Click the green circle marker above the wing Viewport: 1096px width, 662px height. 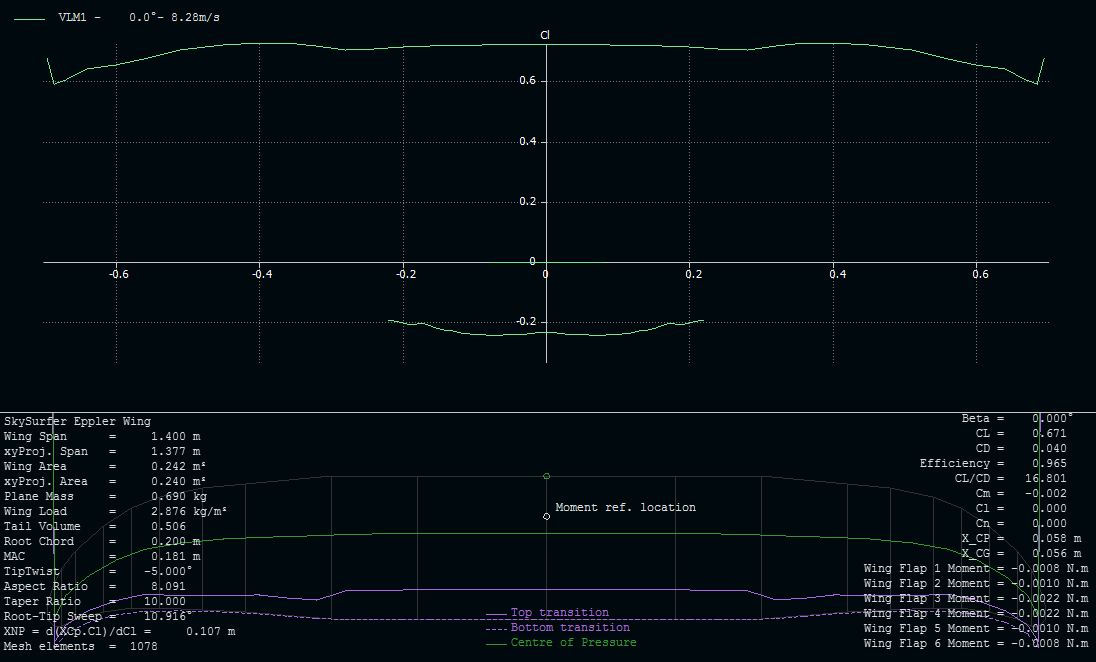[x=546, y=476]
